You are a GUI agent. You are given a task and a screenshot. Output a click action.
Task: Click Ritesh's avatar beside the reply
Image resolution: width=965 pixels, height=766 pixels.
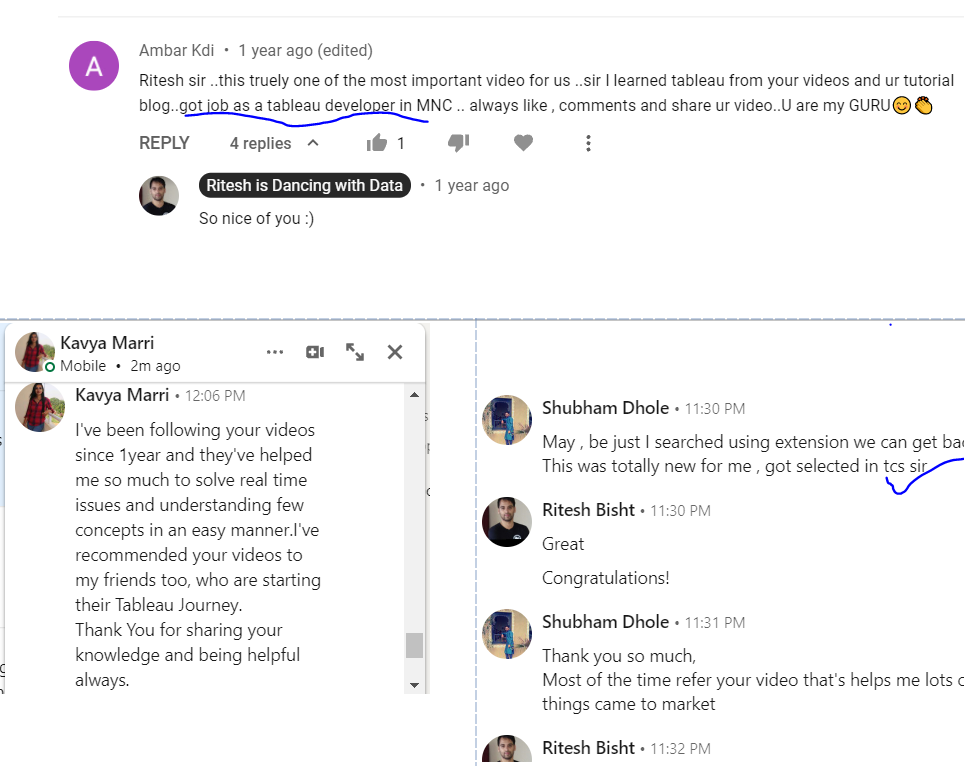click(x=159, y=196)
